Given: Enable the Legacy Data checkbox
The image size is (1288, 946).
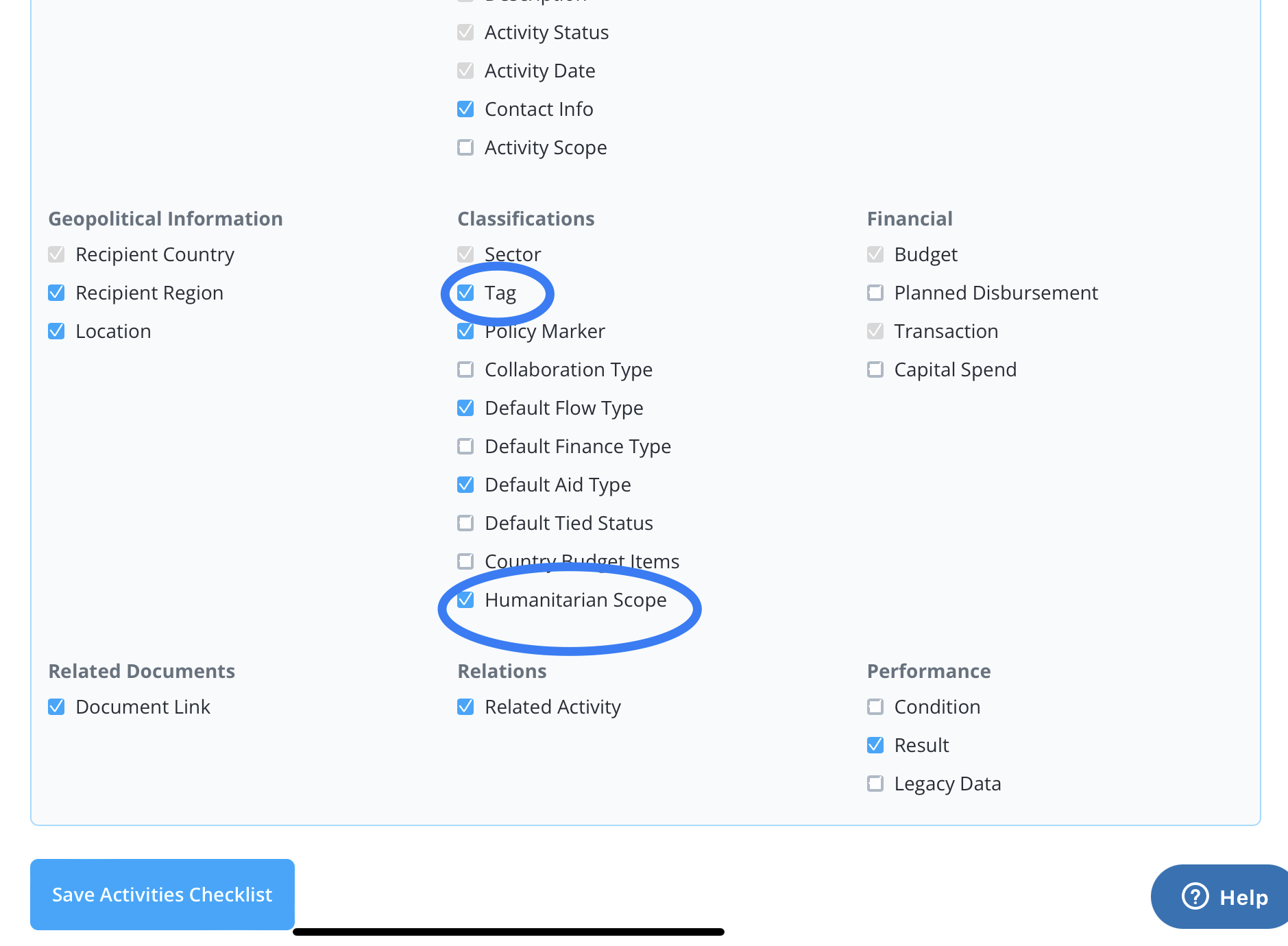Looking at the screenshot, I should pyautogui.click(x=875, y=784).
